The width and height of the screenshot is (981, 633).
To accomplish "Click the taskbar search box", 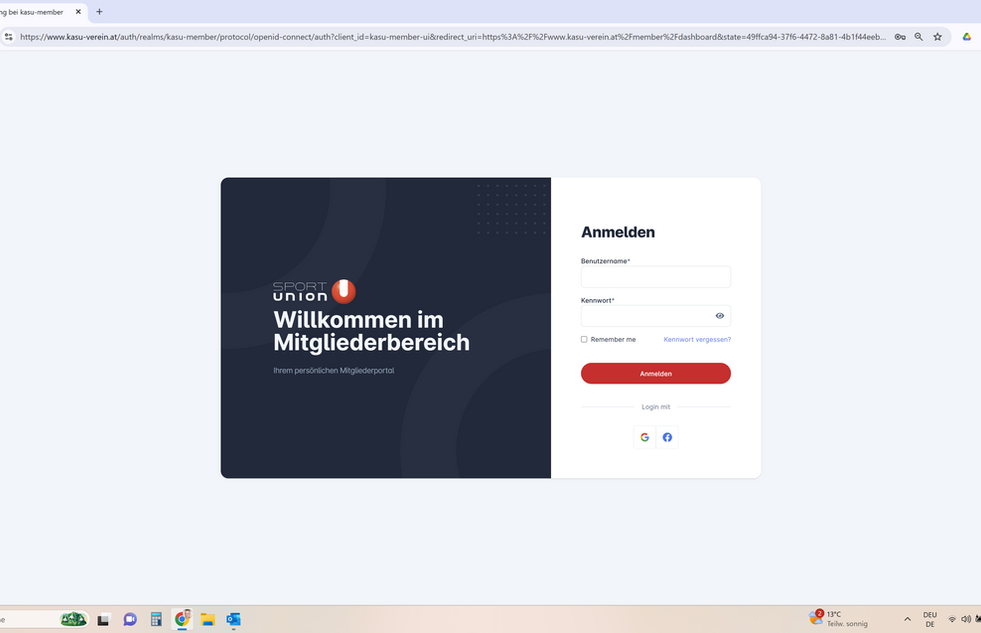I will [44, 619].
